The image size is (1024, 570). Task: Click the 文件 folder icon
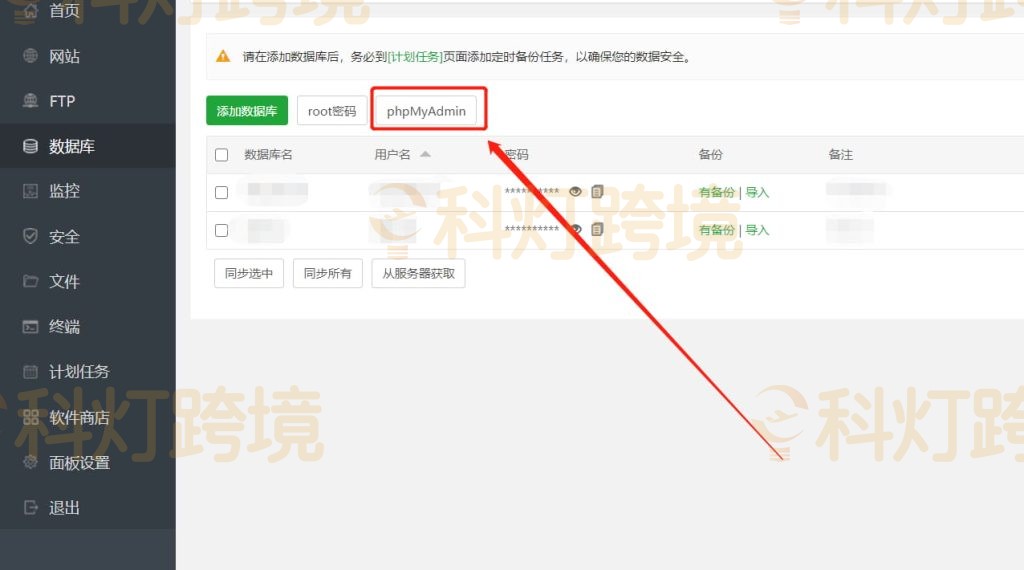click(30, 281)
